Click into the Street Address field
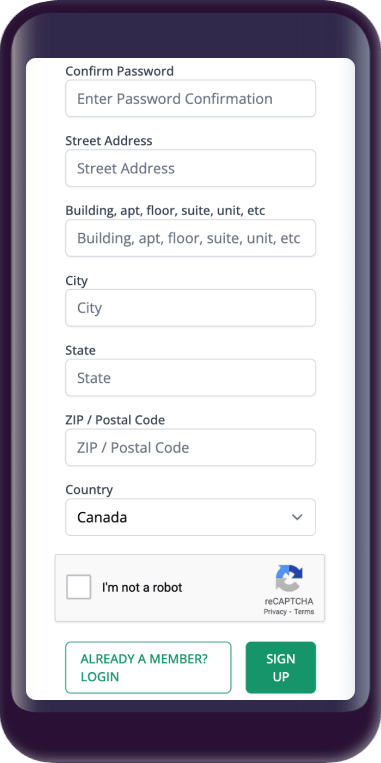The height and width of the screenshot is (763, 381). [x=190, y=168]
